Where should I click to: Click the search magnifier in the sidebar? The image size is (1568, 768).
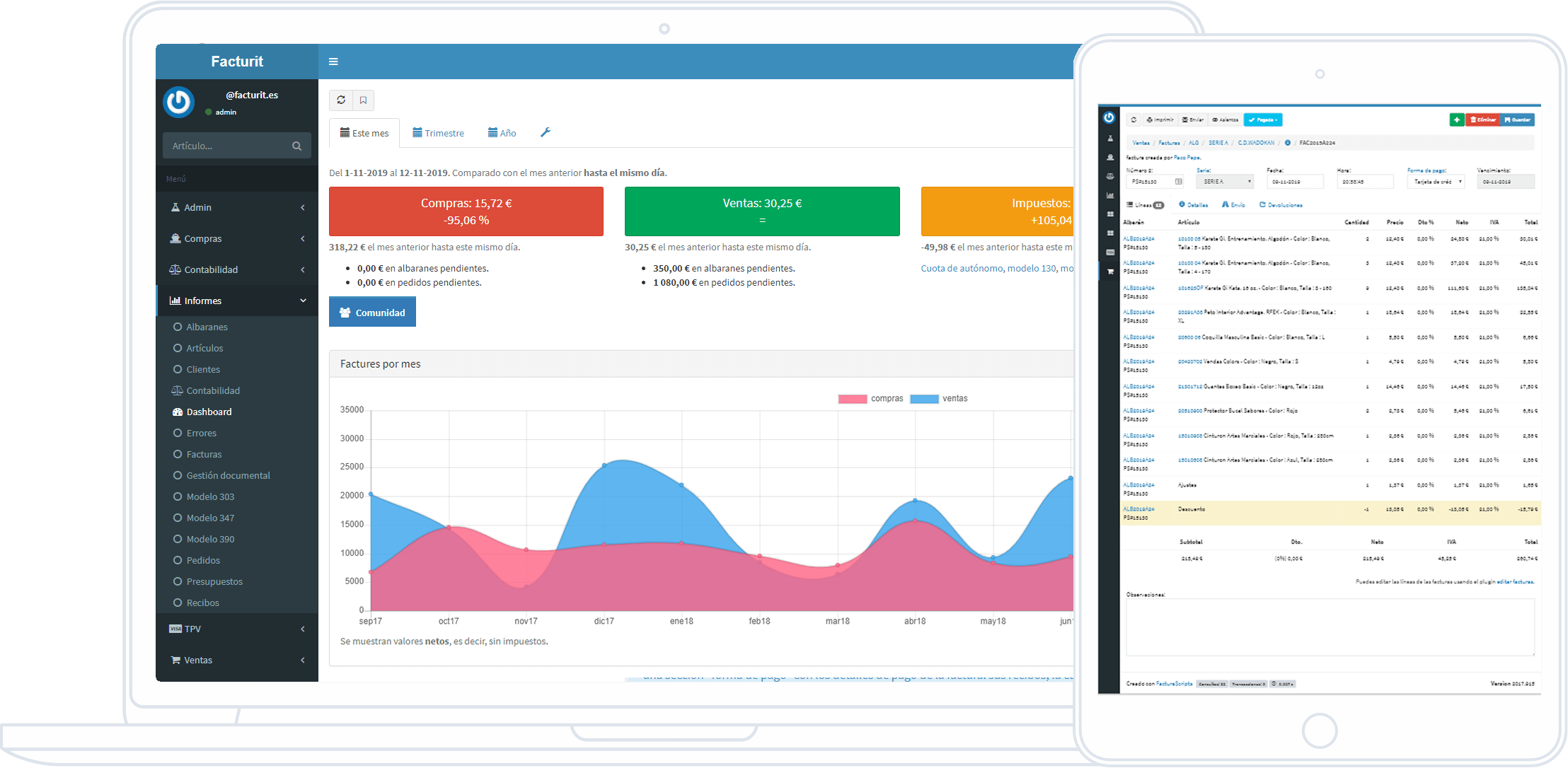(x=297, y=146)
